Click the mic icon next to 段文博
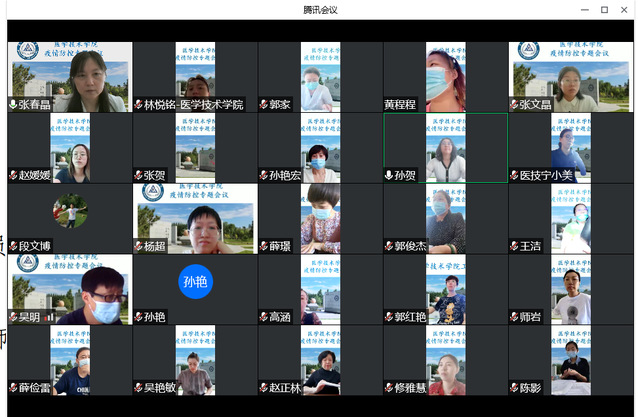Image resolution: width=638 pixels, height=417 pixels. [x=13, y=246]
